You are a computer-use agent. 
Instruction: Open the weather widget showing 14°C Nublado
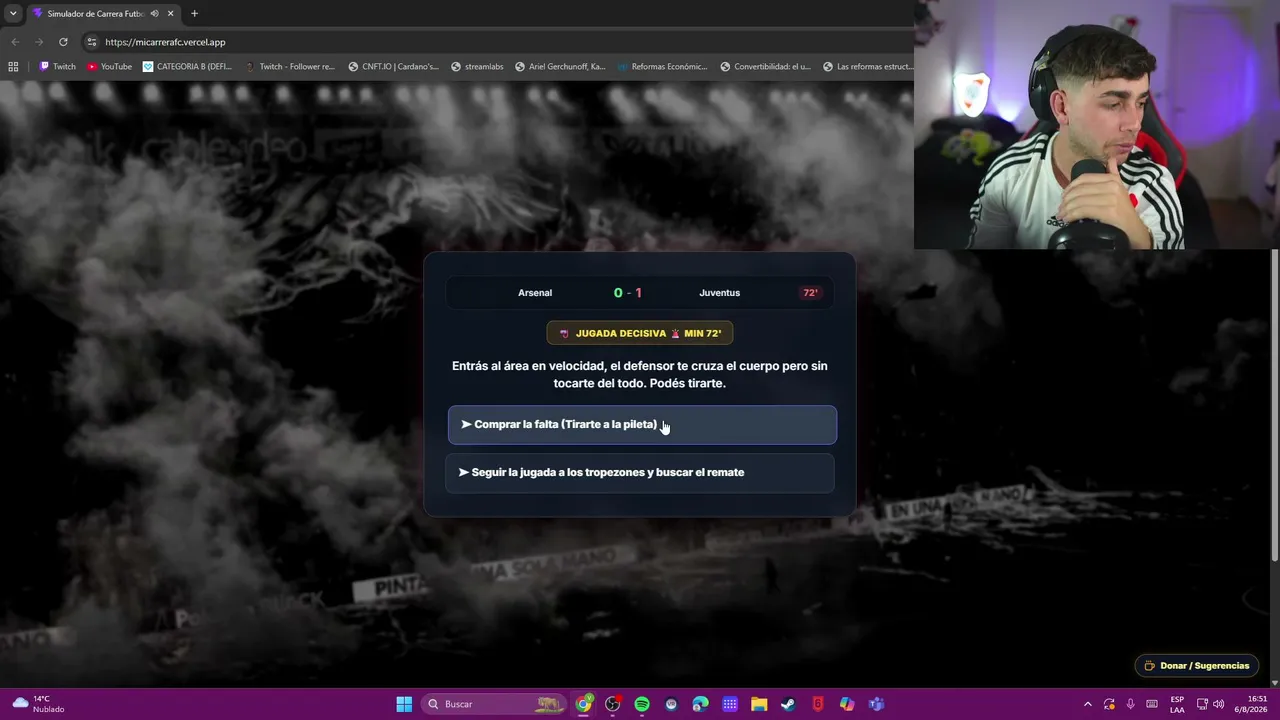tap(38, 704)
